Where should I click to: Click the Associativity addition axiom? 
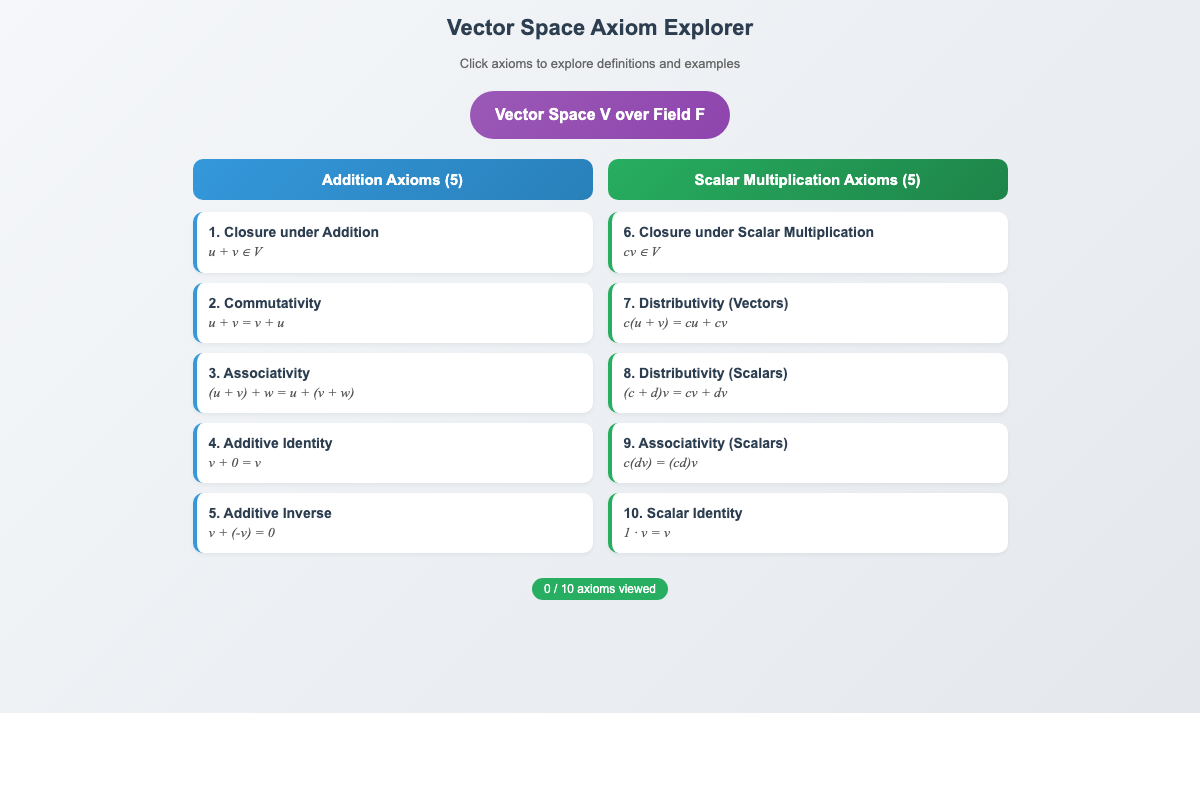pyautogui.click(x=392, y=382)
